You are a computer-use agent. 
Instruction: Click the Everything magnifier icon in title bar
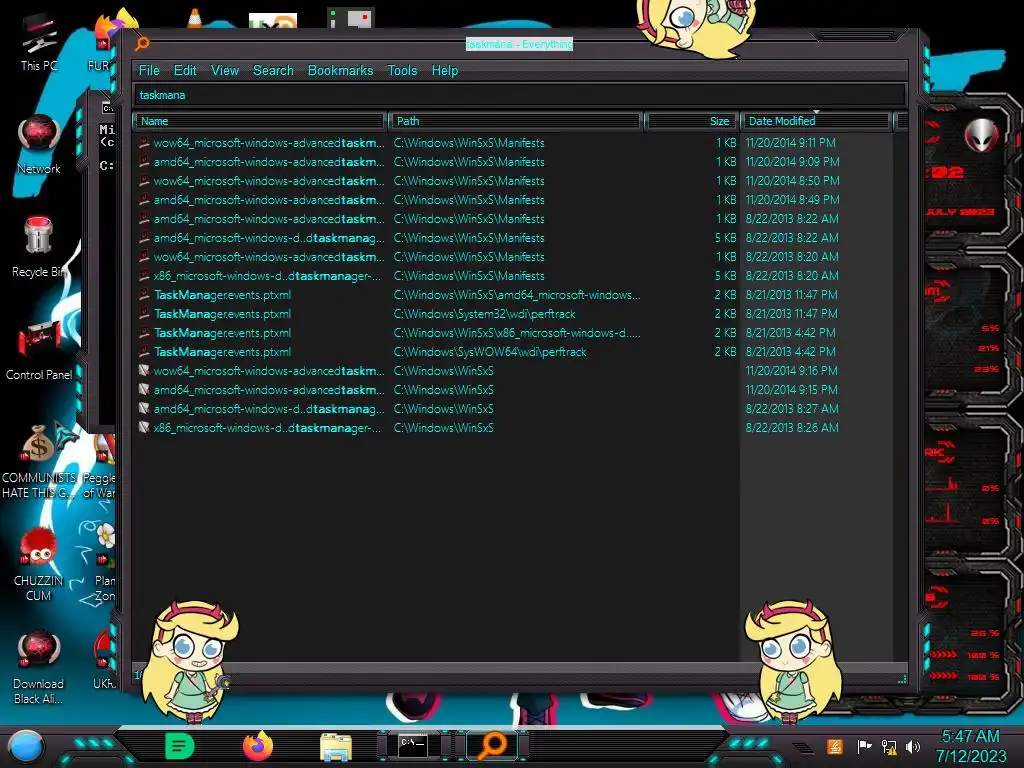[142, 44]
